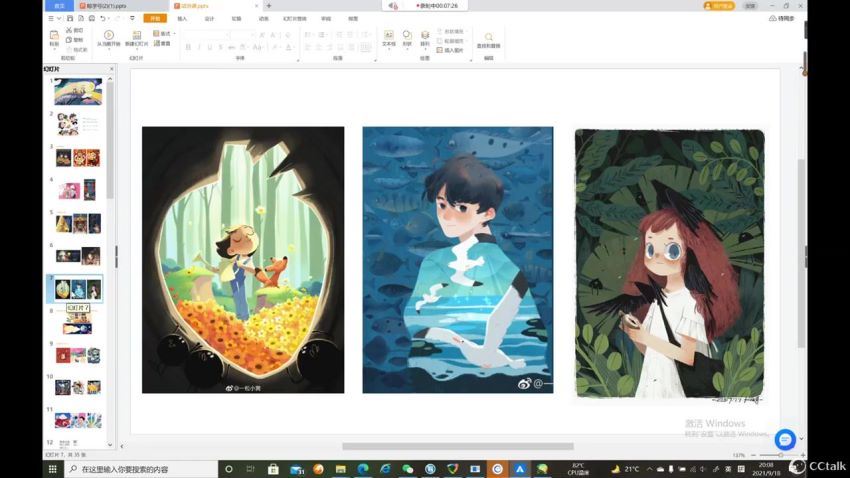The width and height of the screenshot is (850, 478).
Task: Expand the Arrange dropdown arrow
Action: (425, 49)
